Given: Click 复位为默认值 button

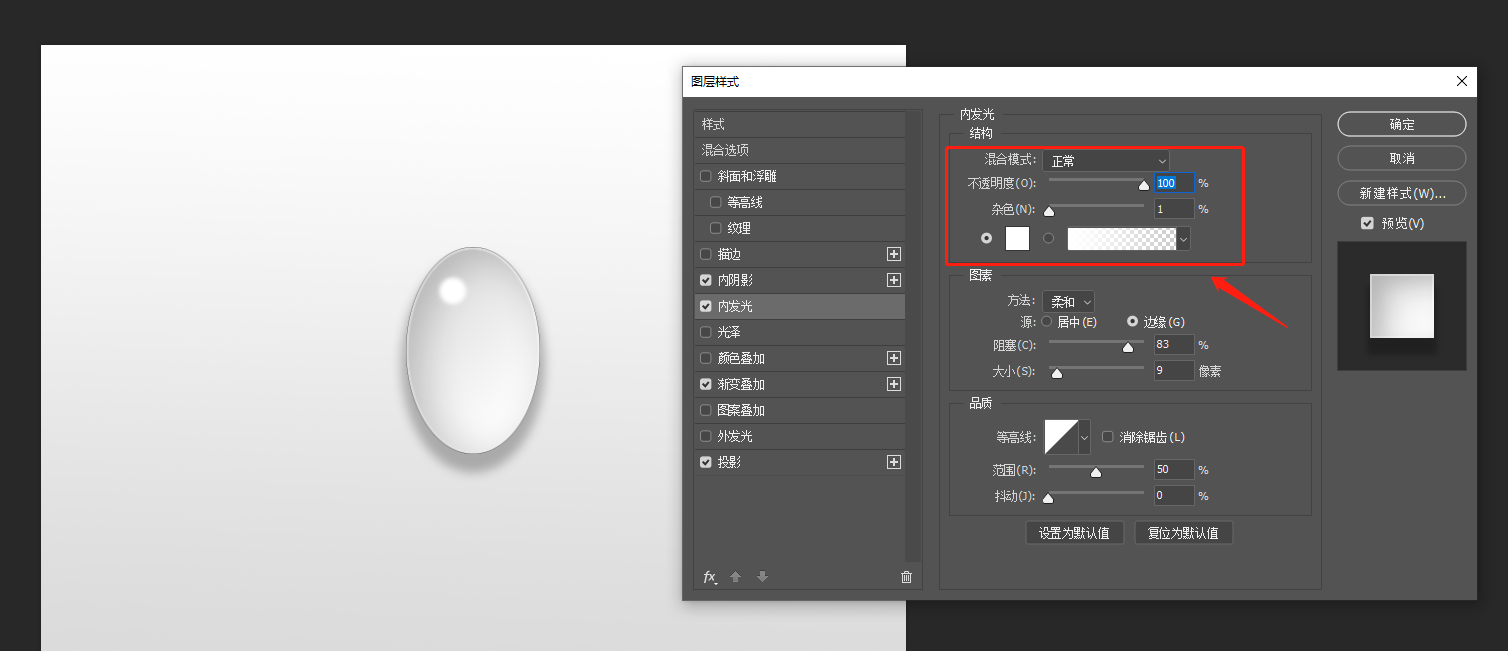Looking at the screenshot, I should point(1184,533).
